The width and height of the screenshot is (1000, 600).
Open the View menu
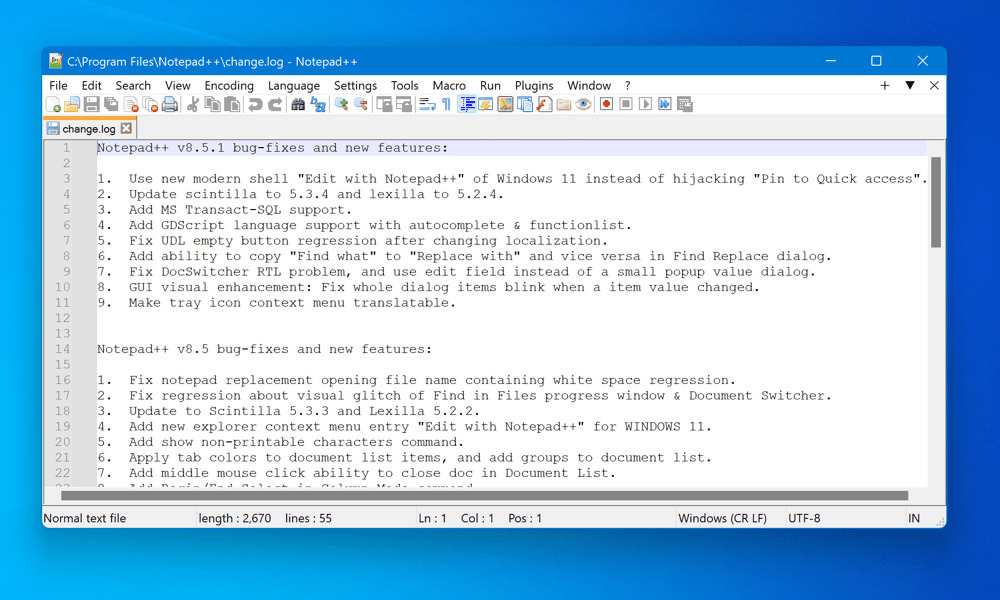177,85
